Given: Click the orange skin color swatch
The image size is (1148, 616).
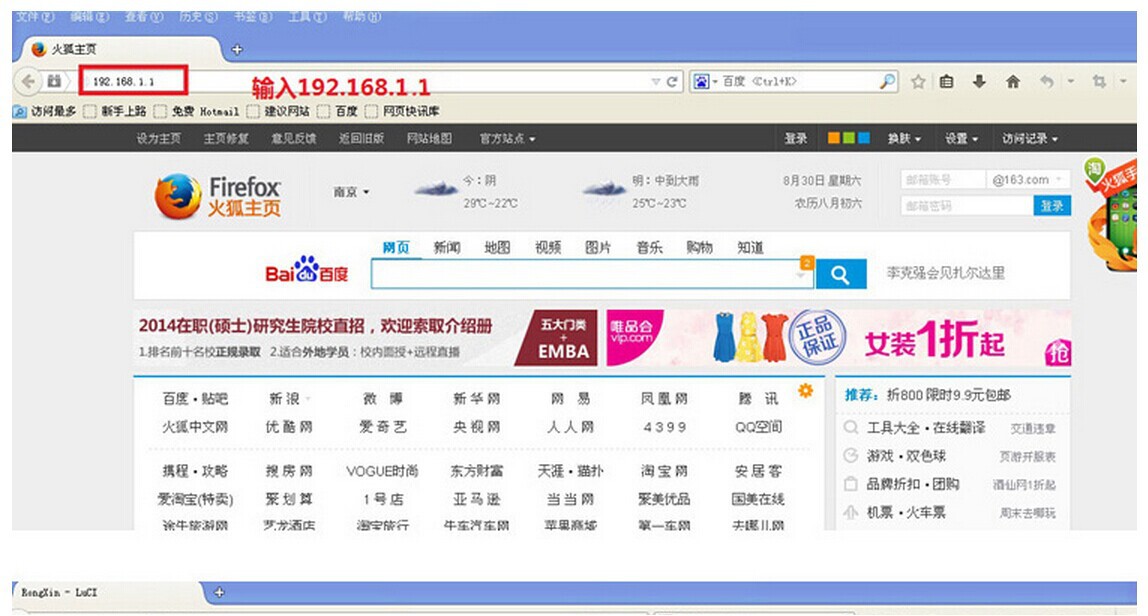Looking at the screenshot, I should 833,138.
